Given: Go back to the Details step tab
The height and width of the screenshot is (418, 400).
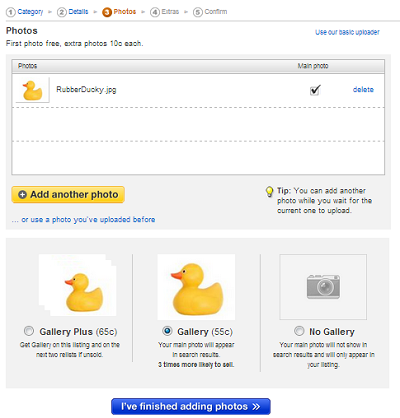Looking at the screenshot, I should (x=78, y=12).
